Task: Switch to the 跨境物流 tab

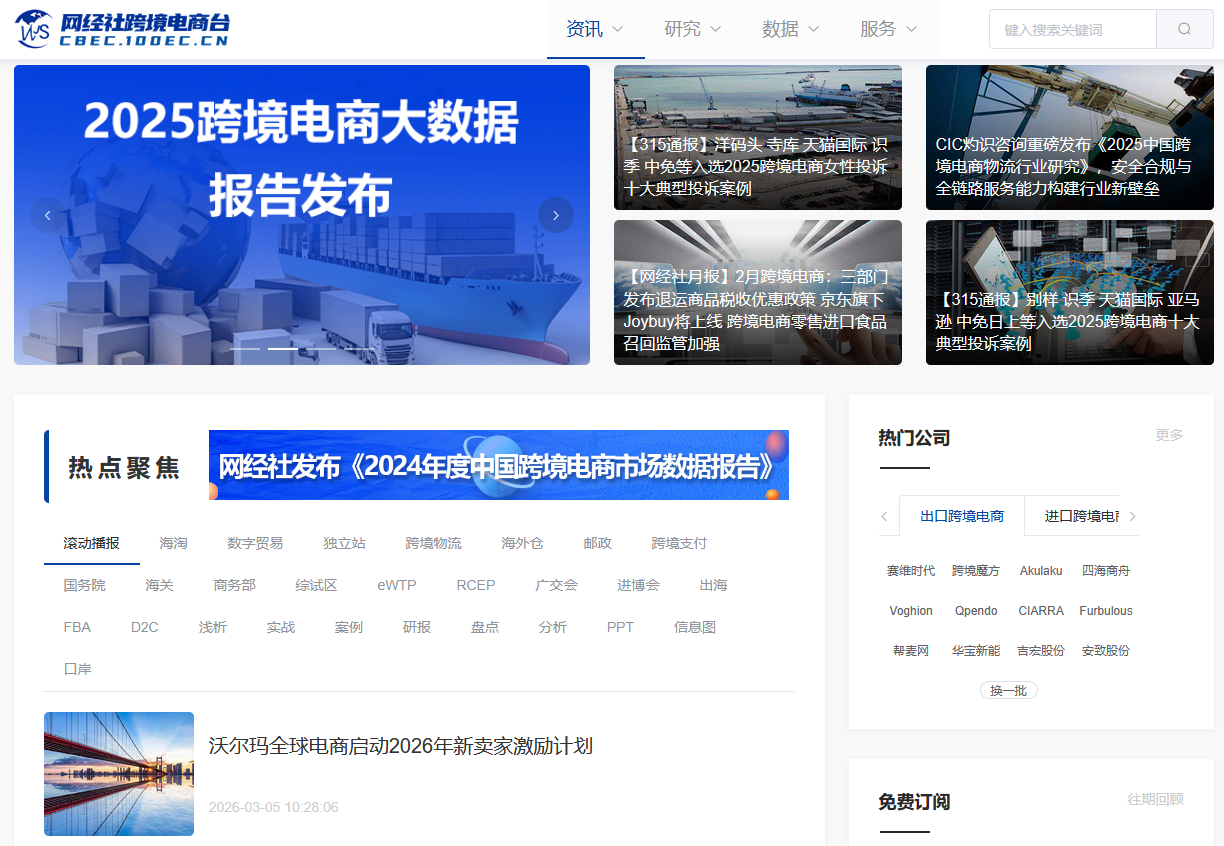Action: click(x=432, y=543)
